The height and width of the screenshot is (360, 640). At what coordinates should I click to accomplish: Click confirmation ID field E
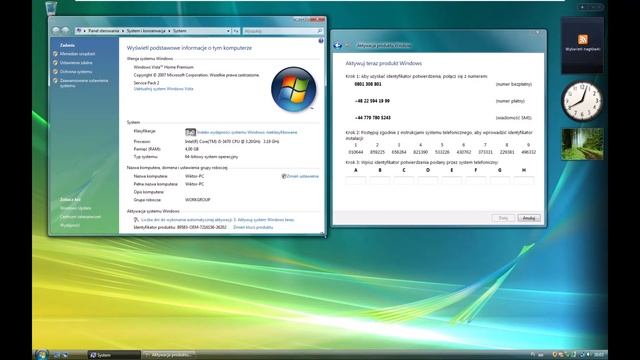[x=452, y=180]
